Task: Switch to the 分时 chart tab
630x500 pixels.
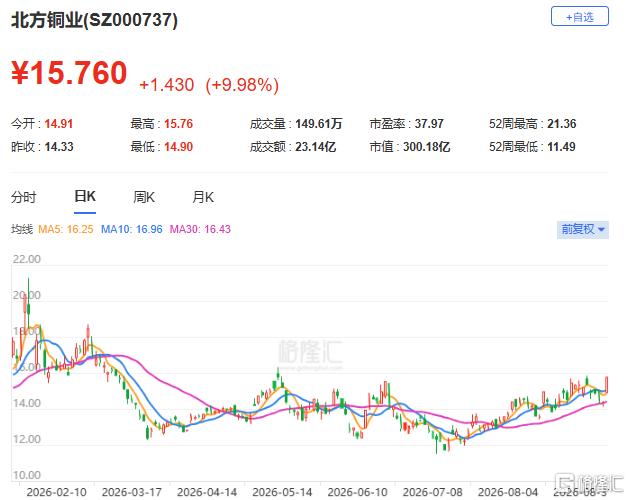Action: pos(24,197)
